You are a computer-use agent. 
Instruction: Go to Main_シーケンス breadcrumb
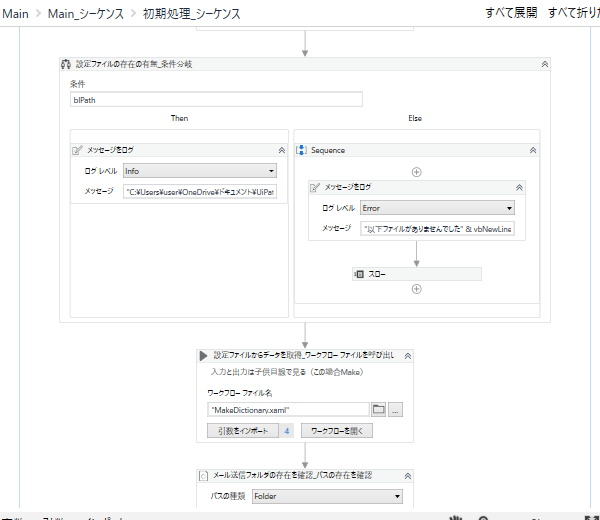(86, 14)
